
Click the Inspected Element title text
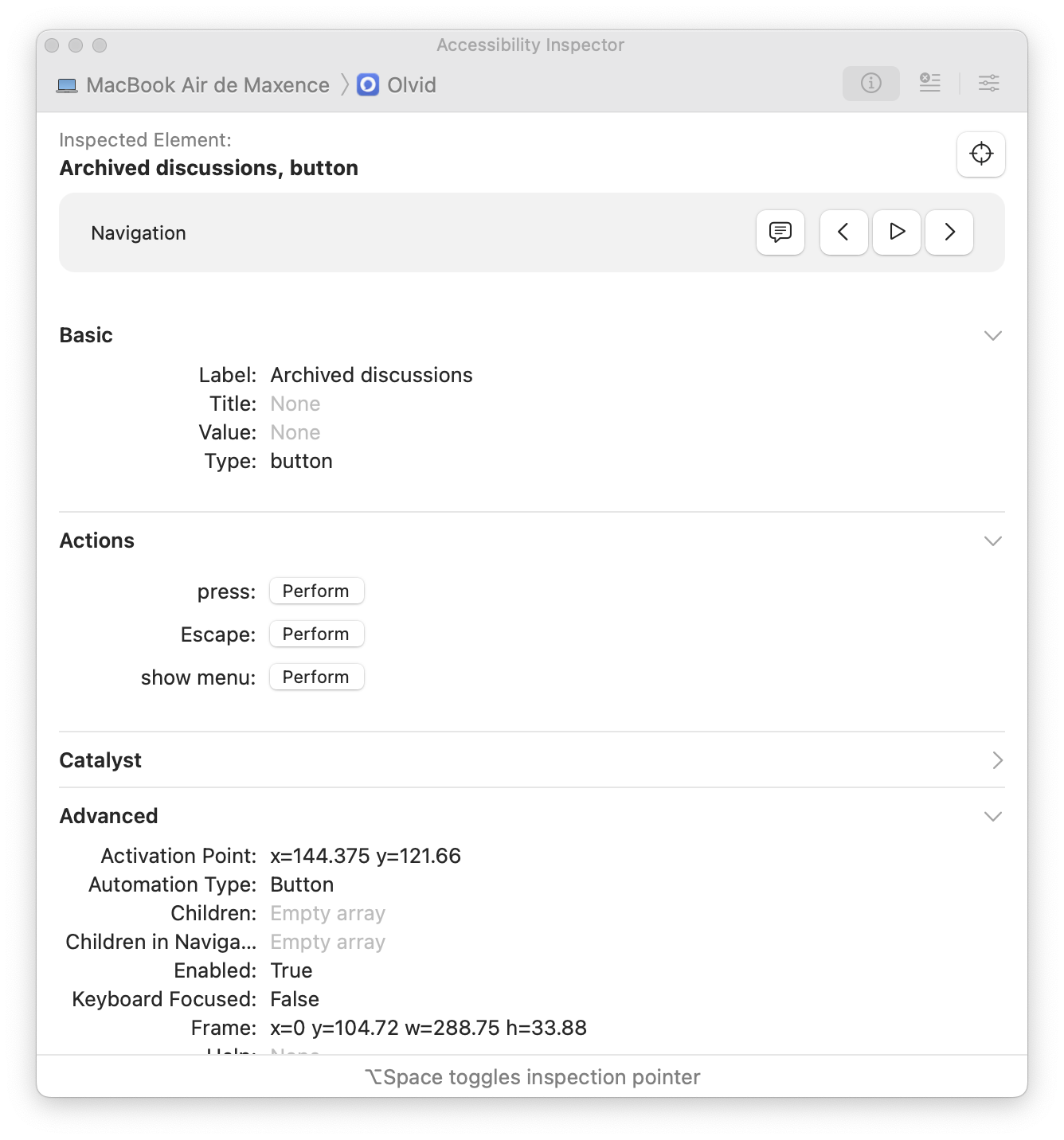pyautogui.click(x=209, y=168)
